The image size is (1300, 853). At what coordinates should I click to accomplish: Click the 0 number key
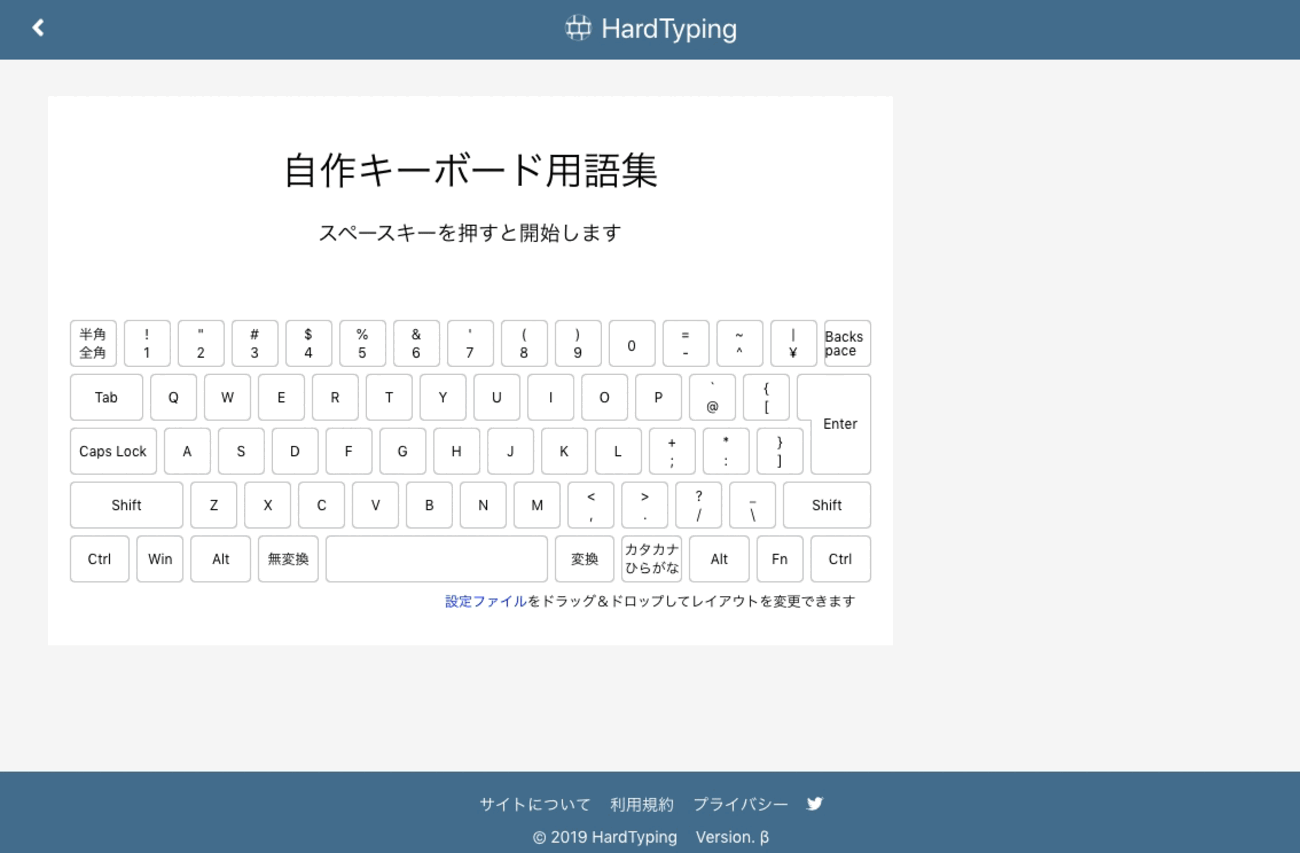point(632,344)
